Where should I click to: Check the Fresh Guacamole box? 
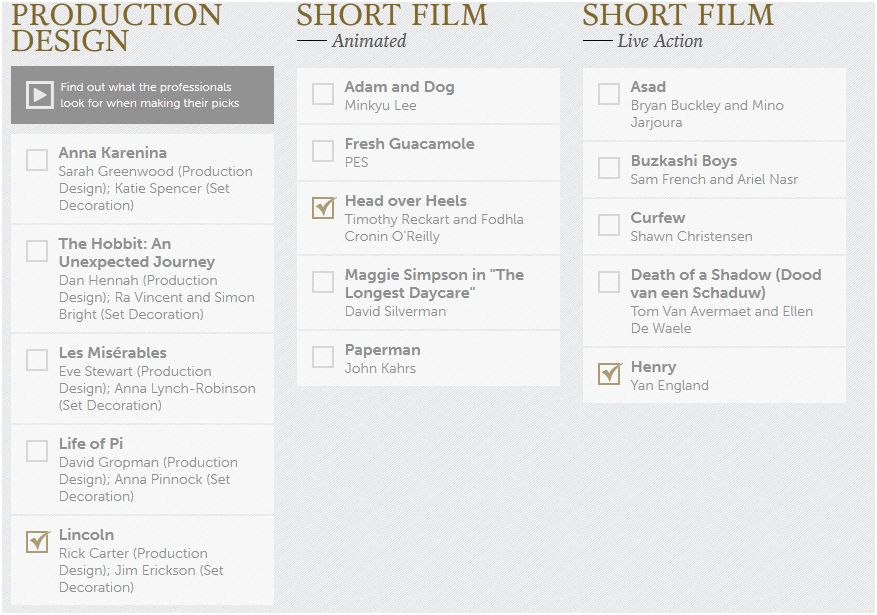point(323,151)
